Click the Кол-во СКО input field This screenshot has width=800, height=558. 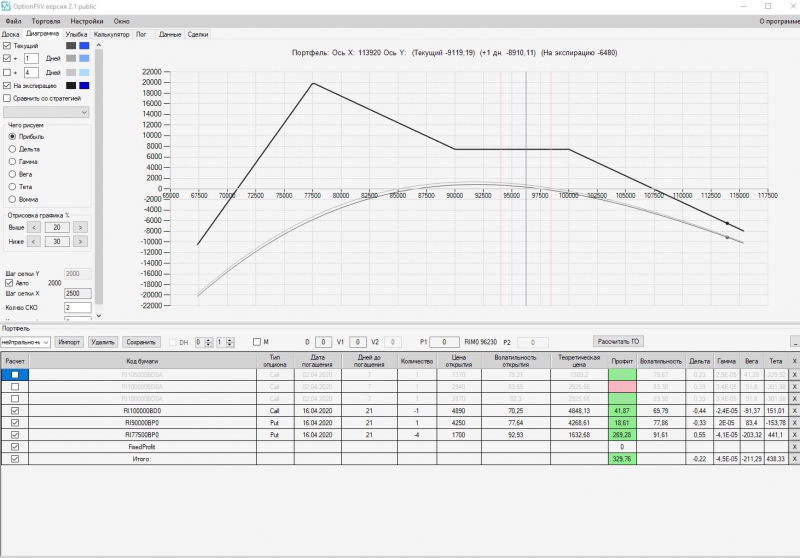tap(78, 308)
